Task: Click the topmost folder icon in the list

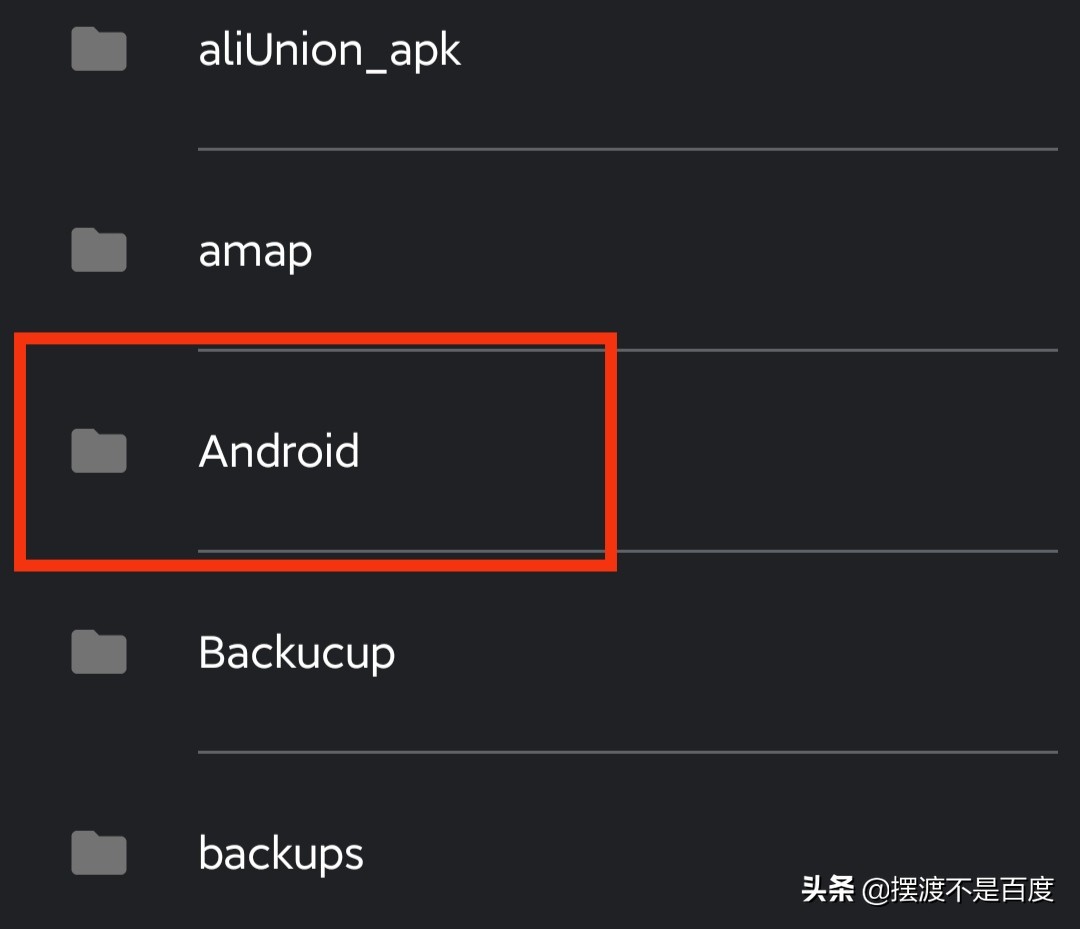Action: point(97,49)
